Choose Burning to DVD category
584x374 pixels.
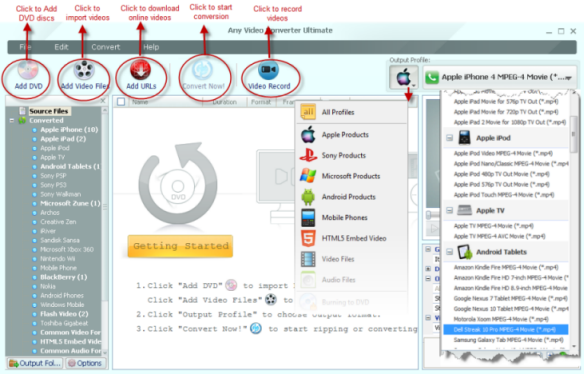pos(352,302)
